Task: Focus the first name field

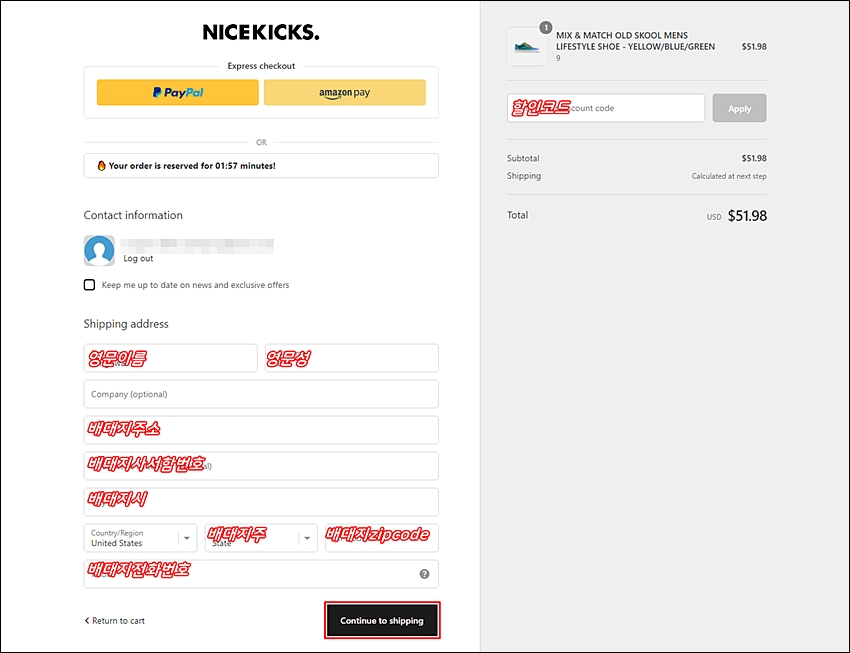Action: coord(171,358)
